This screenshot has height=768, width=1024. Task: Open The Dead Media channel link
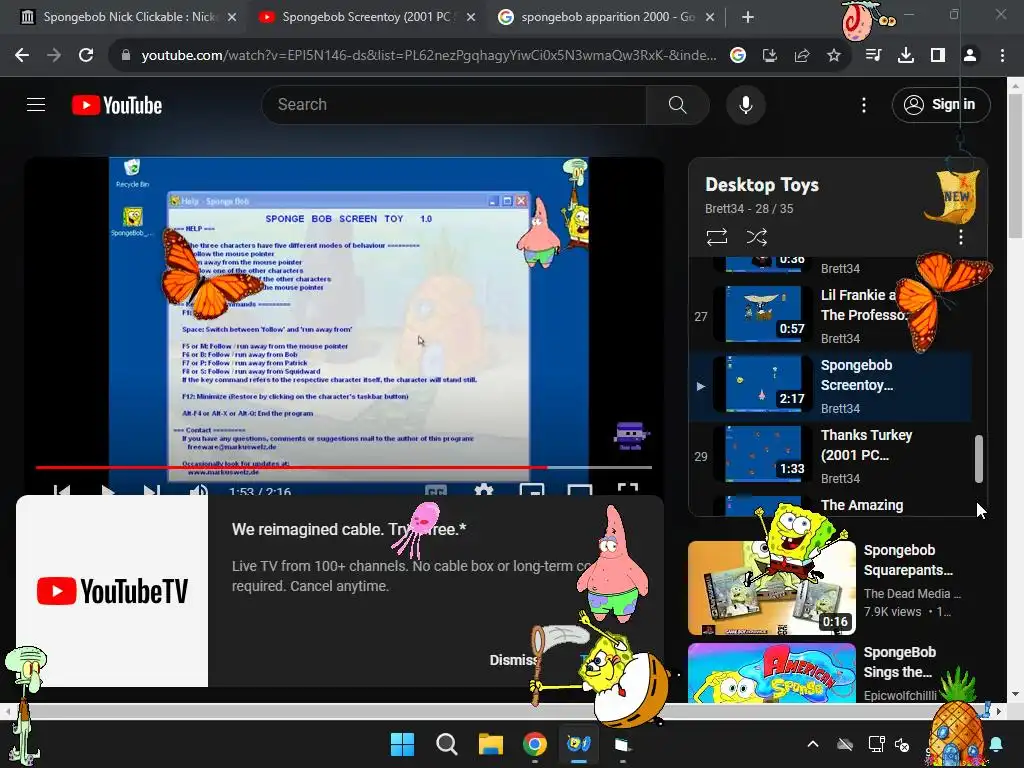[912, 594]
